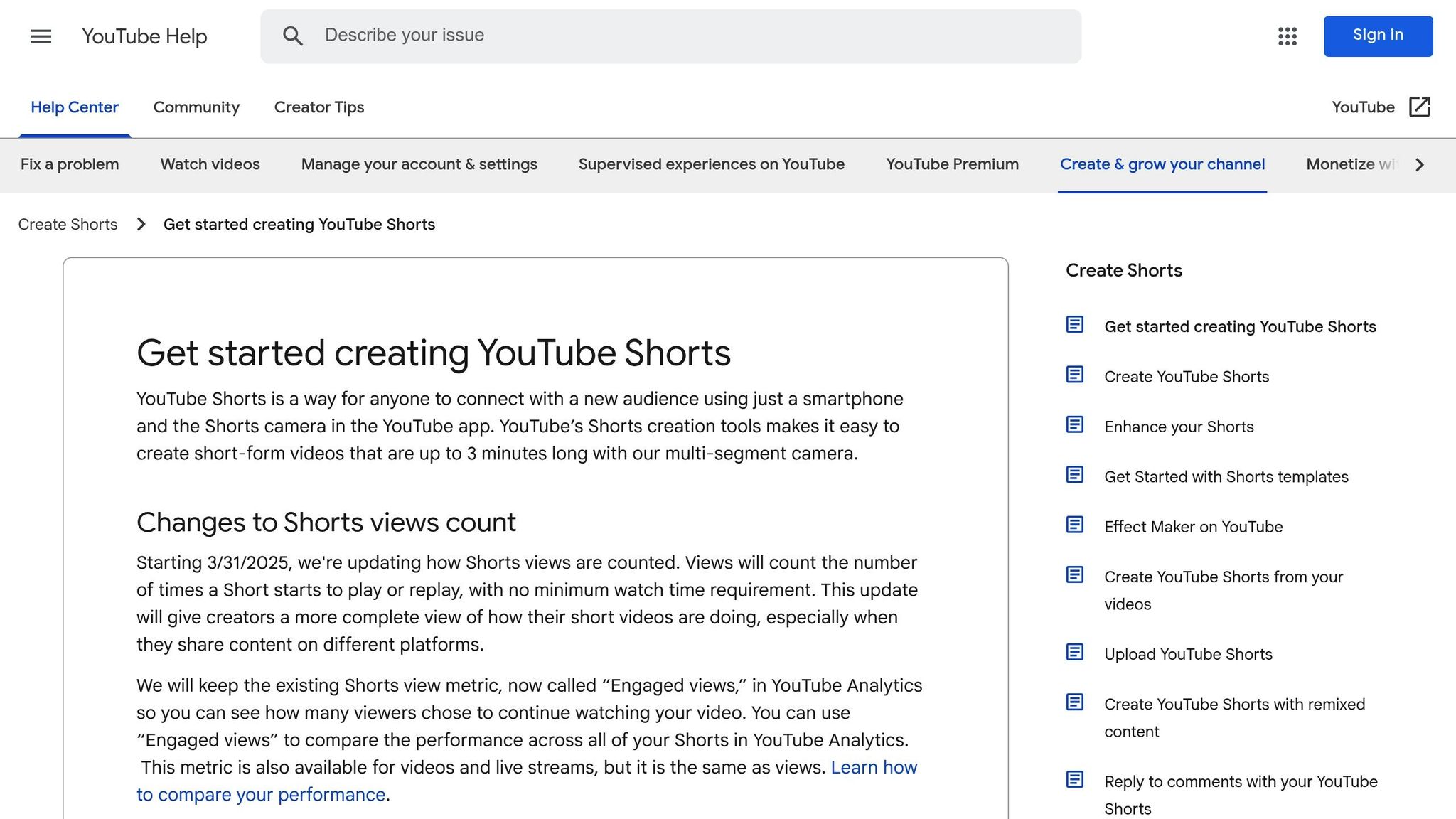Open the Creator Tips section
1456x819 pixels.
pos(318,107)
